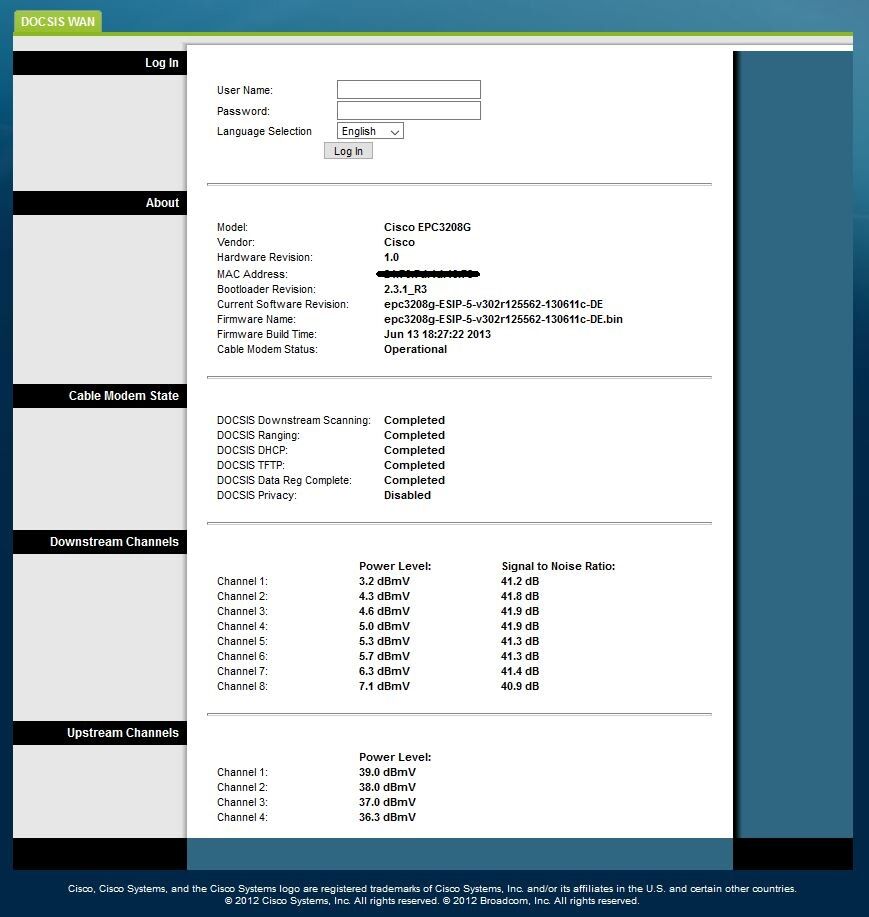Select the Upstream Channels heading

(x=100, y=733)
